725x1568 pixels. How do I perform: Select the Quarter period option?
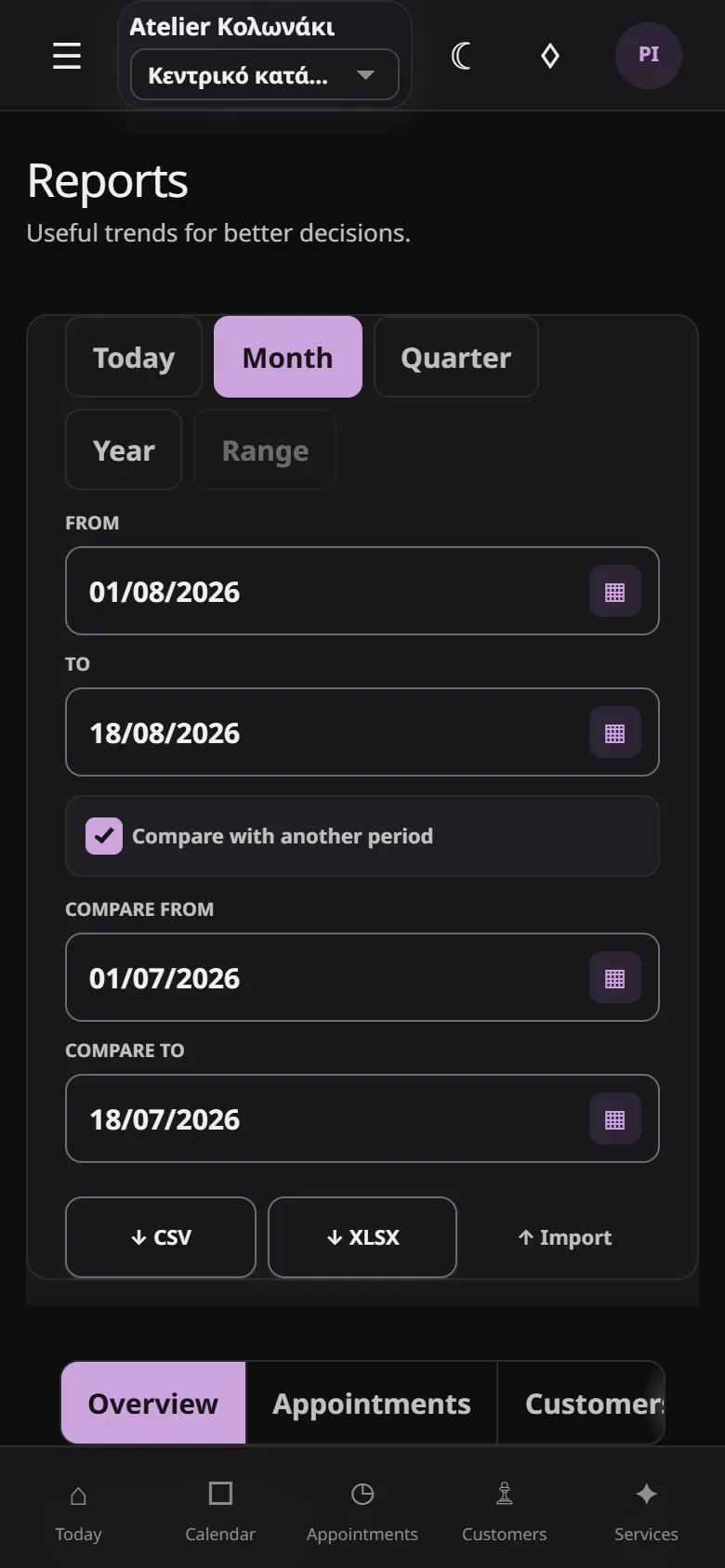click(x=456, y=358)
